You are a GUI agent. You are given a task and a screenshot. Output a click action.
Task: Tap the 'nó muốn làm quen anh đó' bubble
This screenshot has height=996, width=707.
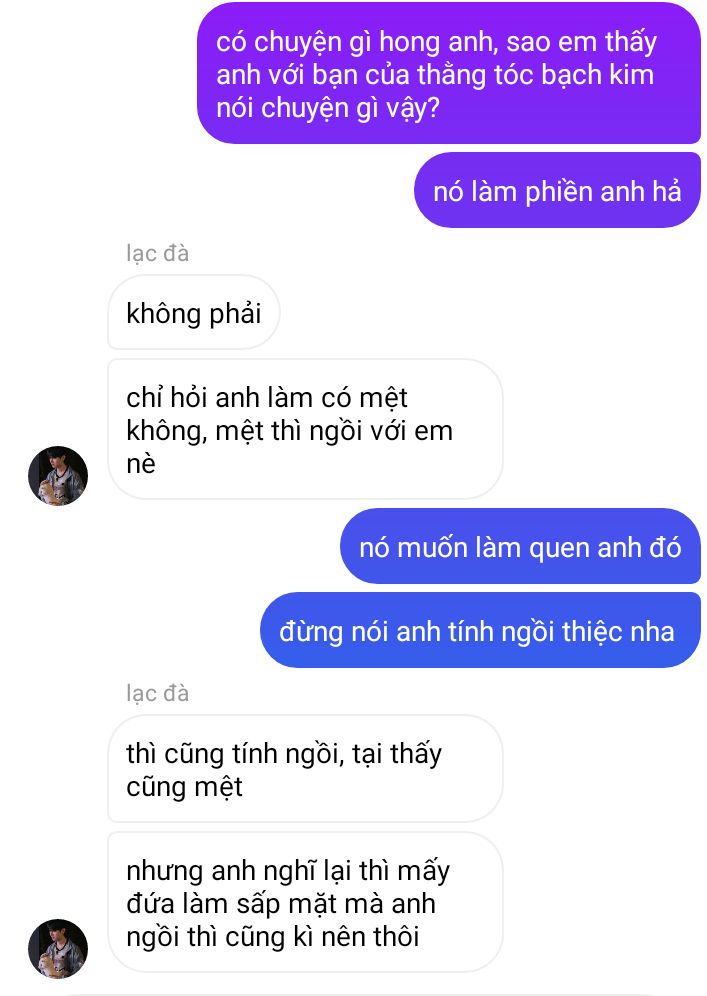tap(520, 546)
